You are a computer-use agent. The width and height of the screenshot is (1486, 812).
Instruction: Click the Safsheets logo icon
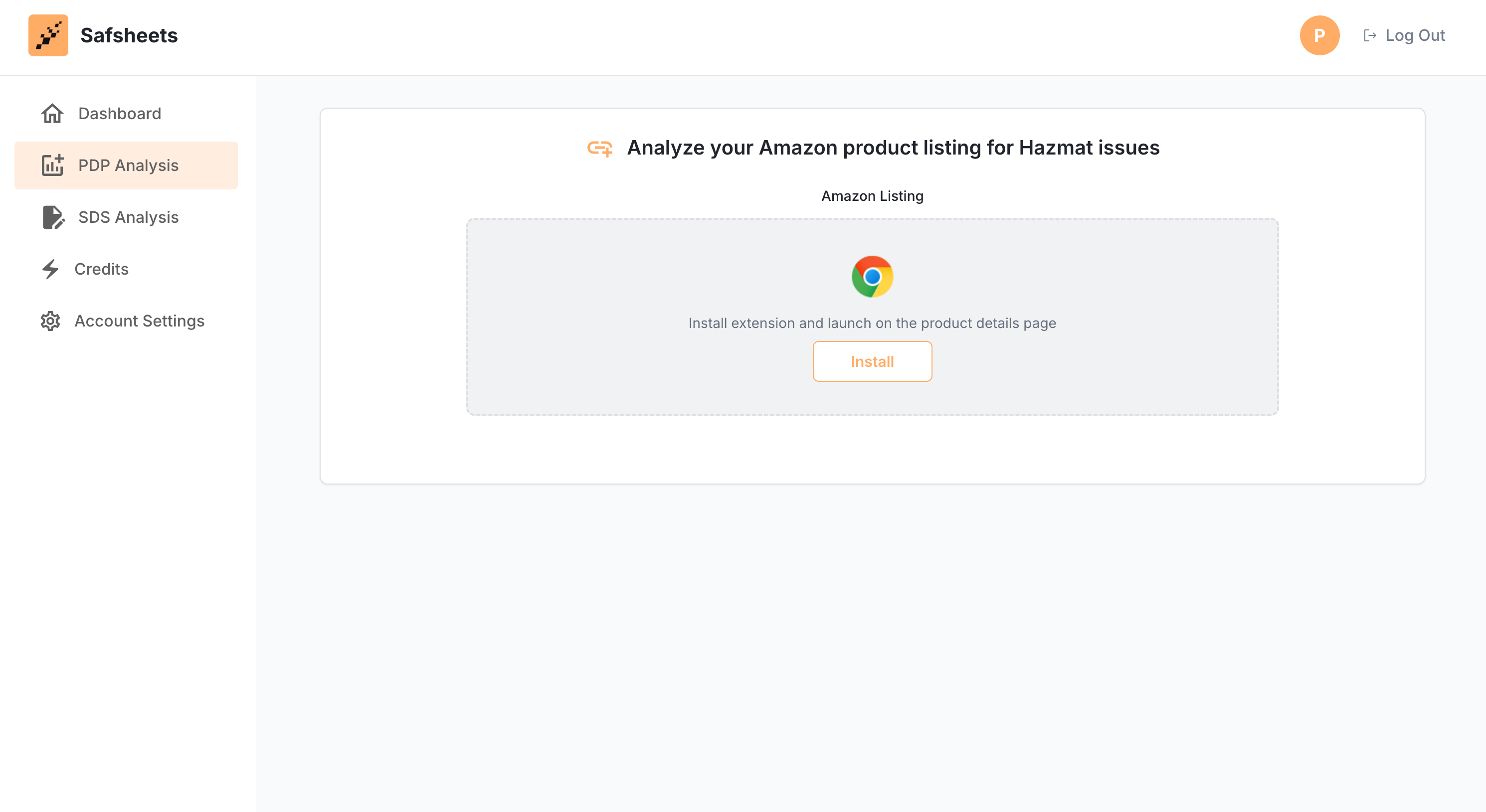click(48, 35)
